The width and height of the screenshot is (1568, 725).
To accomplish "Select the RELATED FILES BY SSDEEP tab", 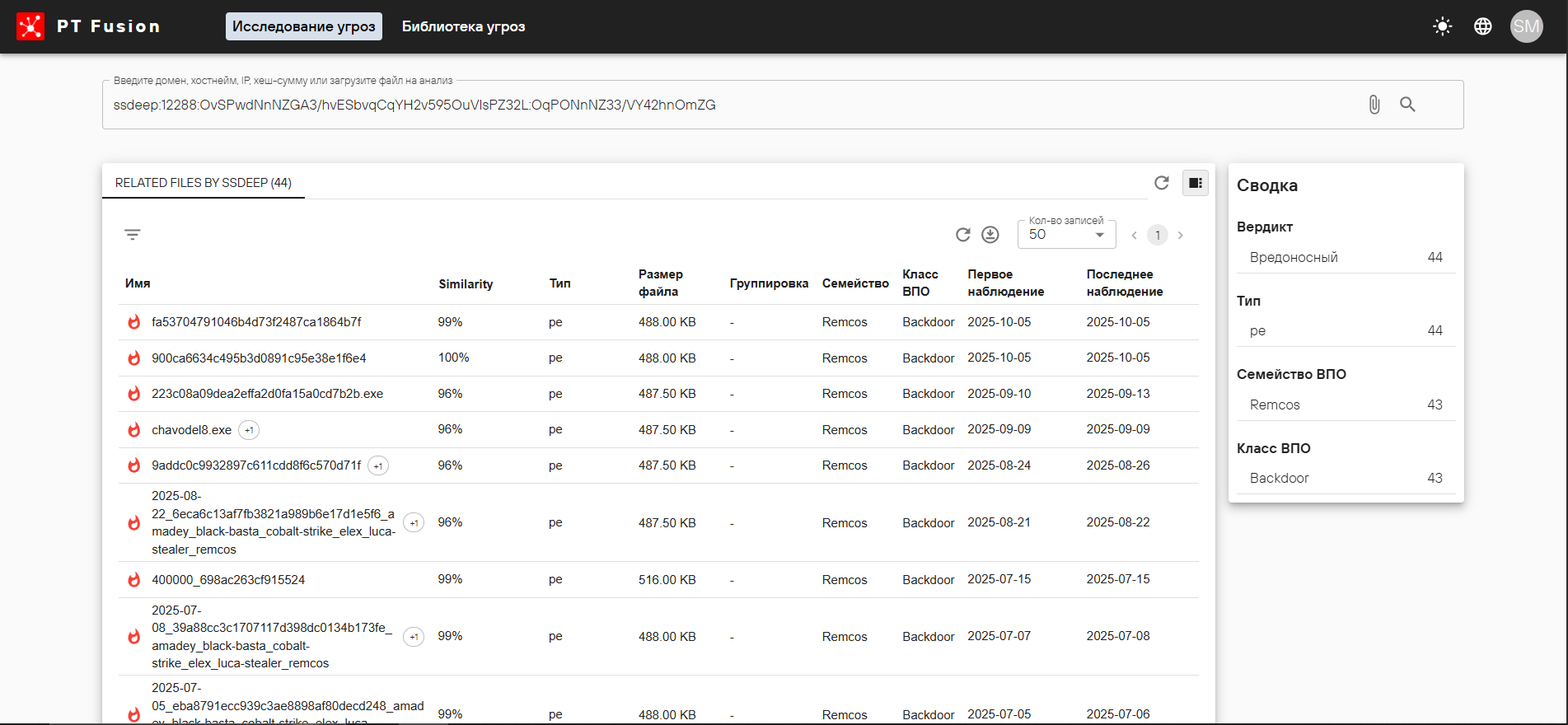I will click(204, 183).
